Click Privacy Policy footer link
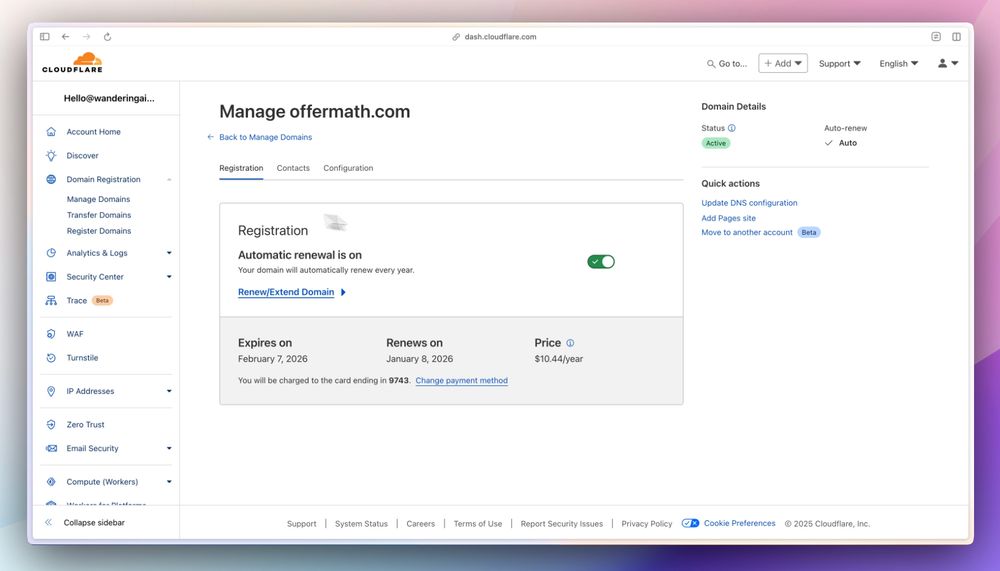The width and height of the screenshot is (1000, 571). (647, 524)
